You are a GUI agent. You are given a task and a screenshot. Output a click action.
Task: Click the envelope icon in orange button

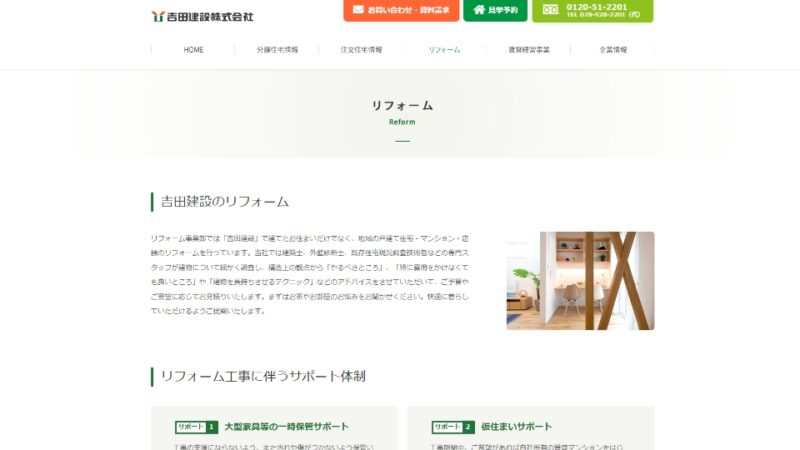coord(358,10)
